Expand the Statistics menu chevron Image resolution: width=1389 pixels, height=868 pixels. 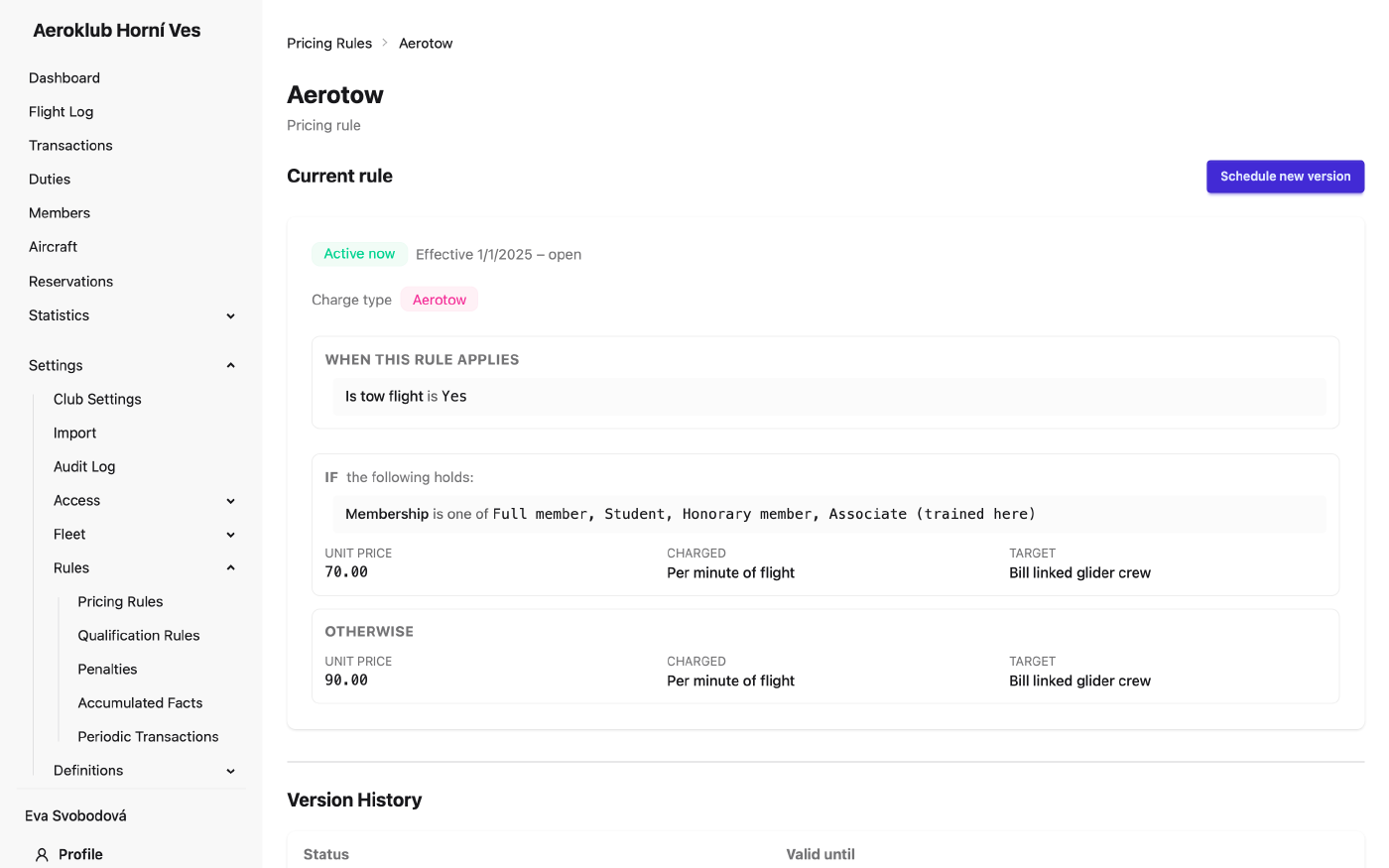pos(230,315)
